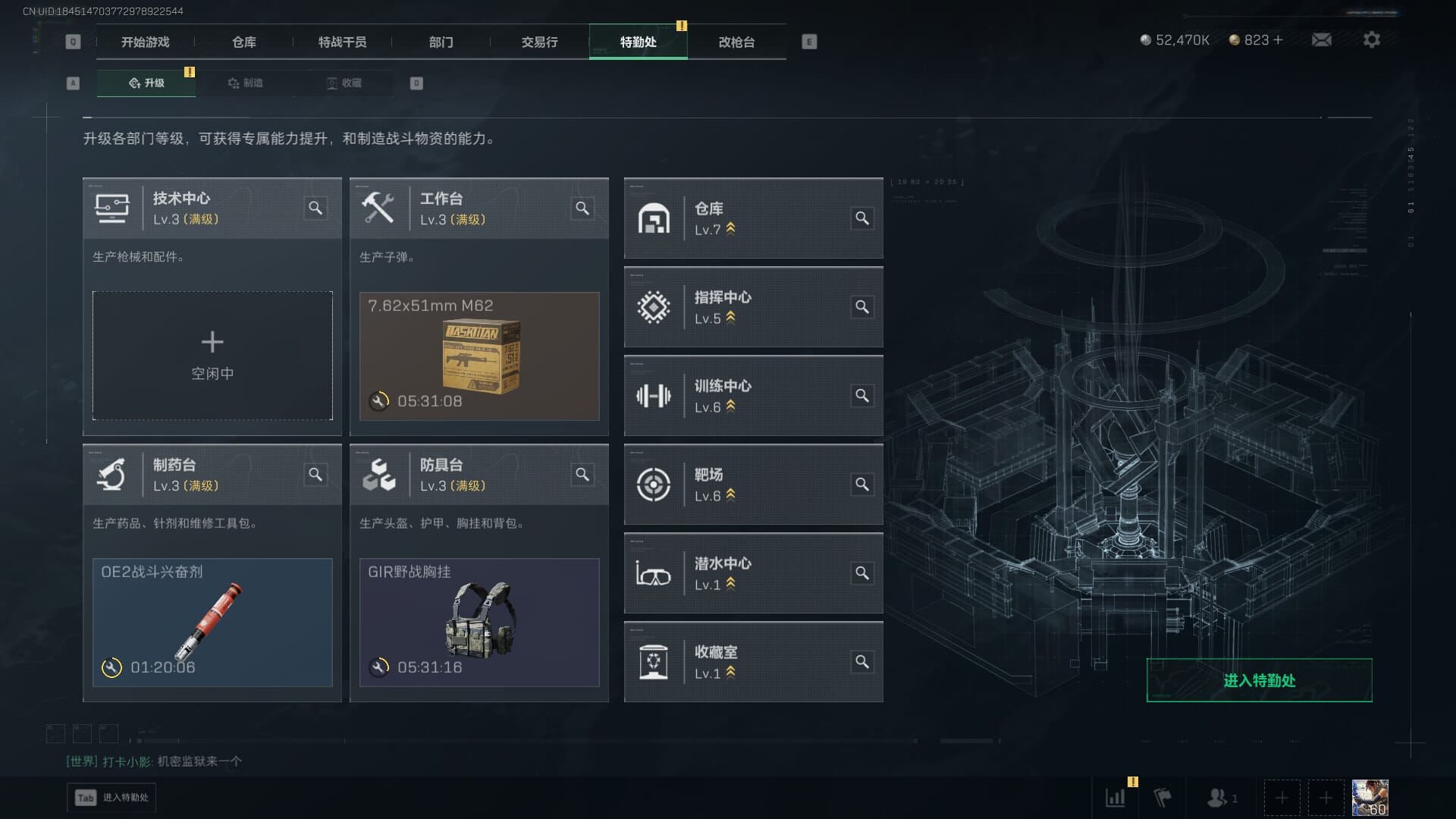Viewport: 1456px width, 819px height.
Task: Click the plus next to 823 currency
Action: 1279,39
